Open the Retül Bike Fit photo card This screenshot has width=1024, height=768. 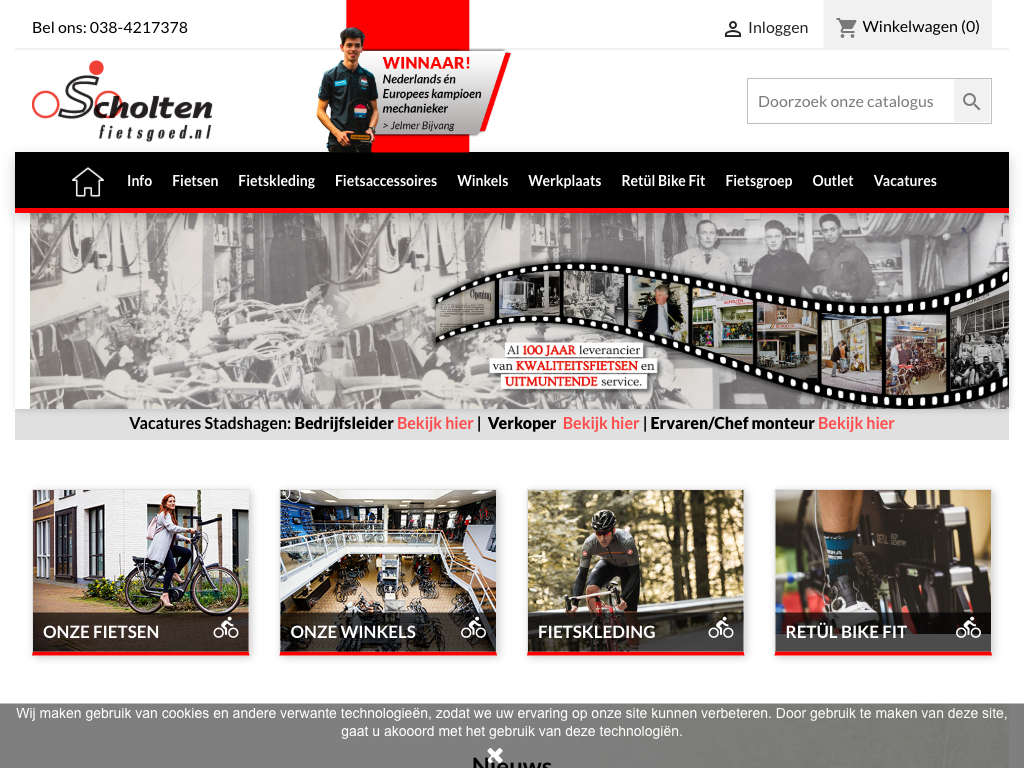pos(883,572)
